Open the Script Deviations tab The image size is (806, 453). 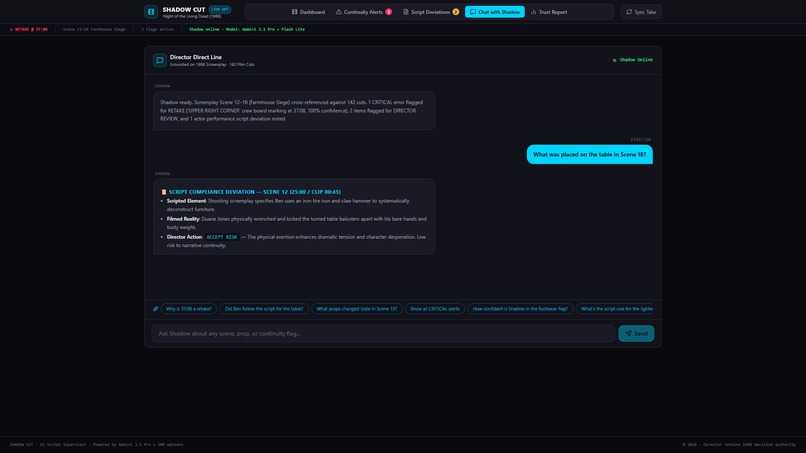pyautogui.click(x=431, y=12)
